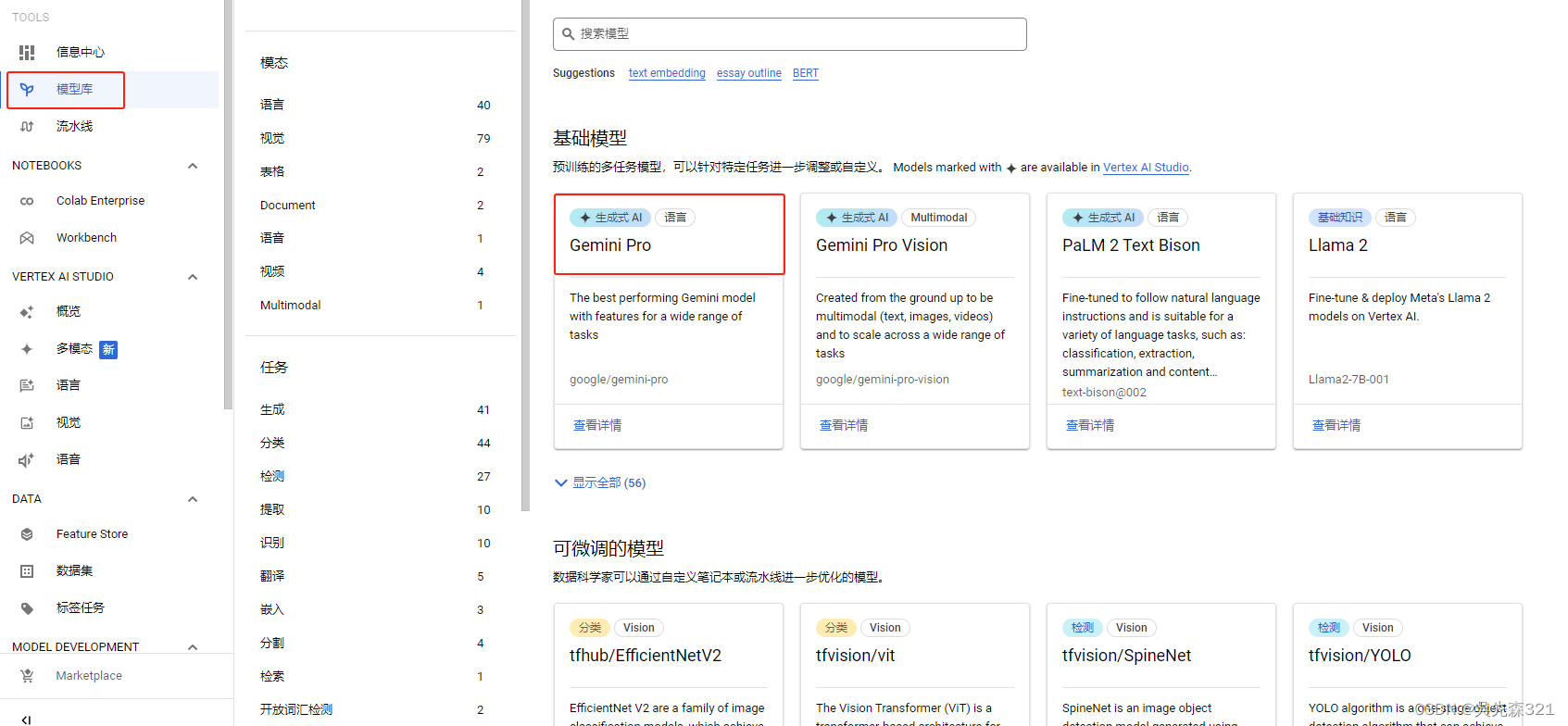Filter by 提取 task
Image resolution: width=1568 pixels, height=726 pixels.
coord(375,510)
